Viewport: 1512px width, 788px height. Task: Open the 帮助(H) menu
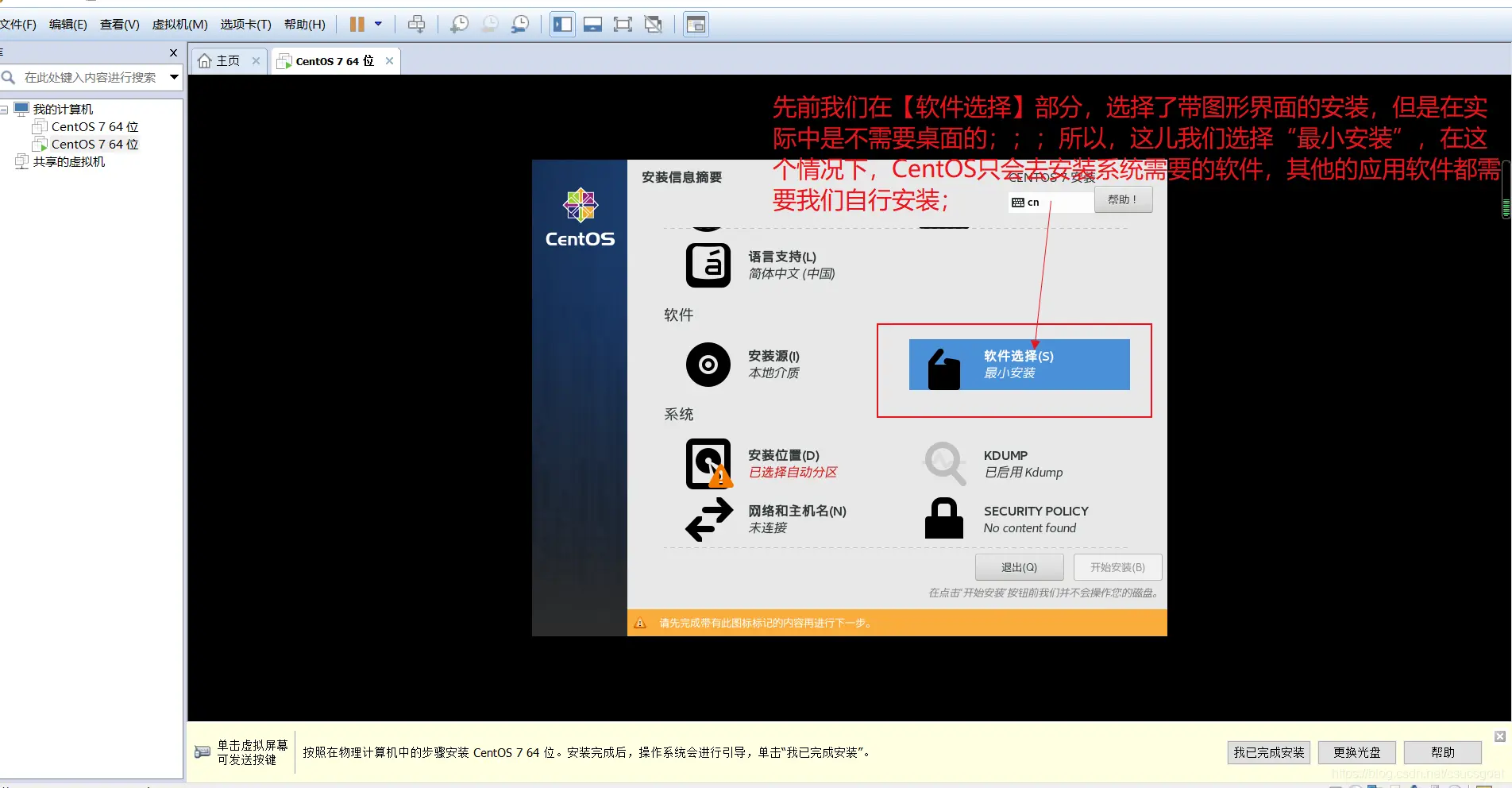pos(305,25)
